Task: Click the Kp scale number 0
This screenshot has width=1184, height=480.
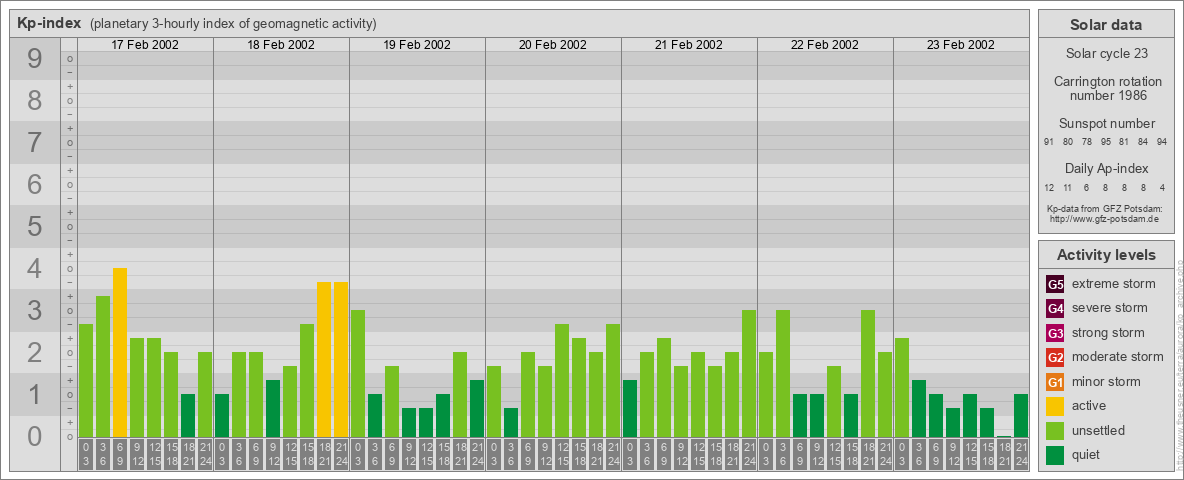Action: pyautogui.click(x=34, y=436)
